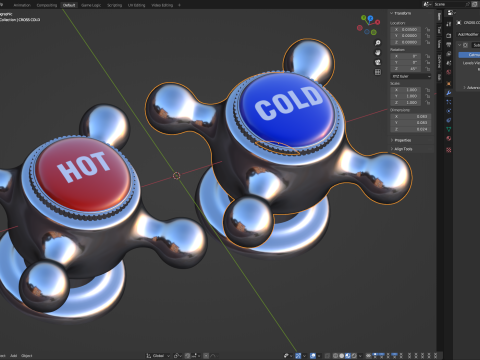Open the Particles properties tab icon
The image size is (480, 360).
(449, 102)
